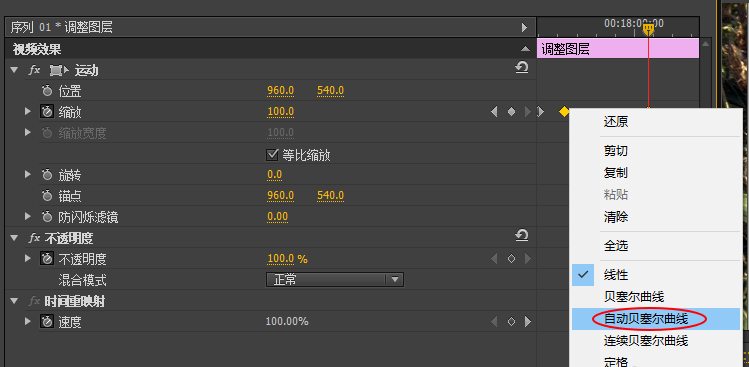
Task: Choose 复制 from context menu
Action: (x=655, y=173)
